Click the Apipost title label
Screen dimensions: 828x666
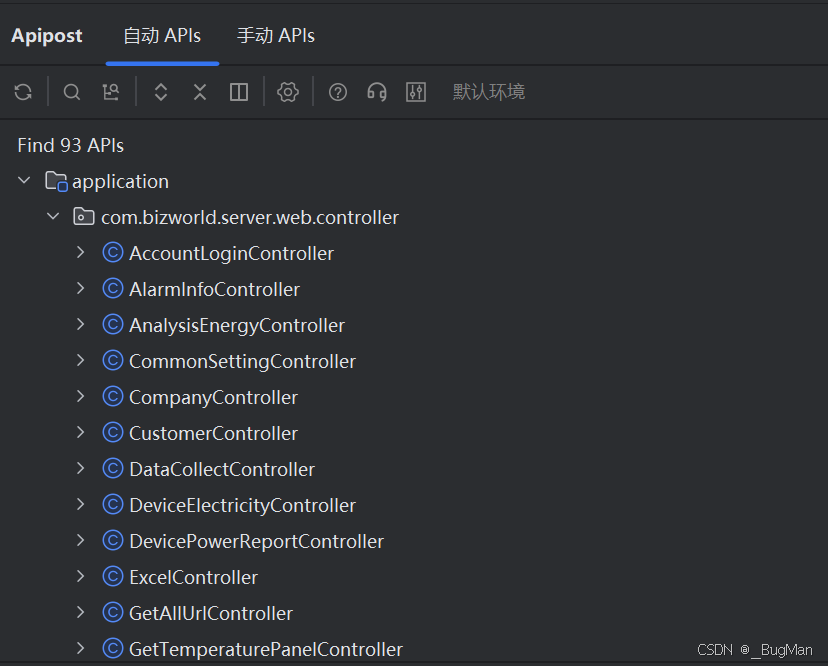point(47,36)
